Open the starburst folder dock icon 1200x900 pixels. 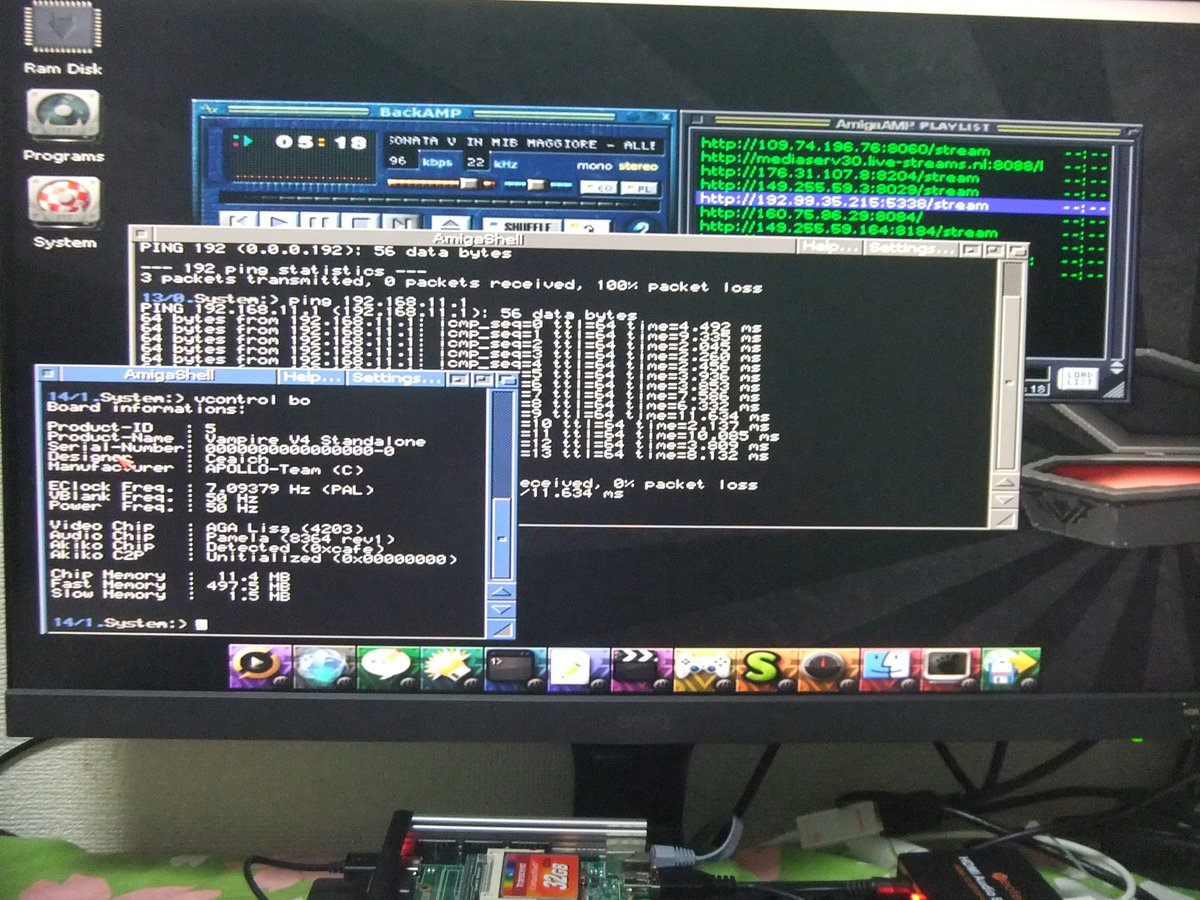[451, 668]
